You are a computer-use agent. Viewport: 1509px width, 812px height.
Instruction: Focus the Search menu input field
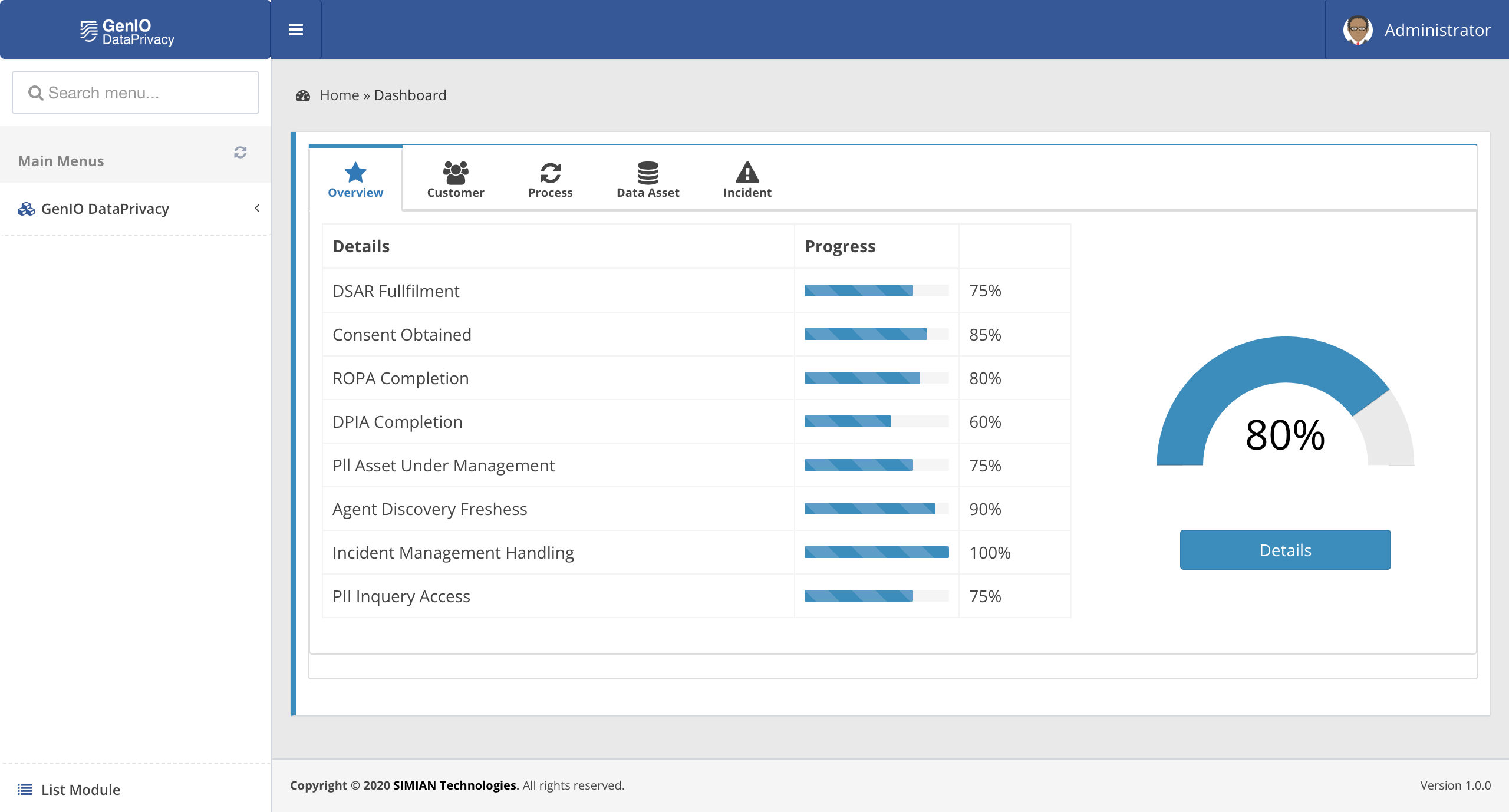point(136,93)
